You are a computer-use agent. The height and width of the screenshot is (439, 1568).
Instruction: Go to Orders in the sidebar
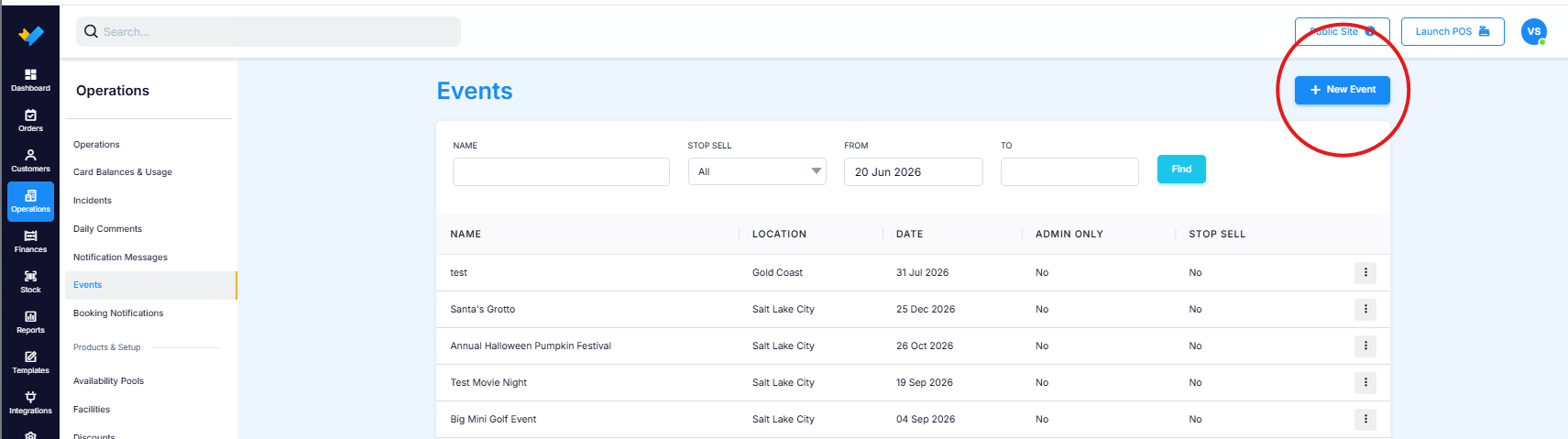30,120
